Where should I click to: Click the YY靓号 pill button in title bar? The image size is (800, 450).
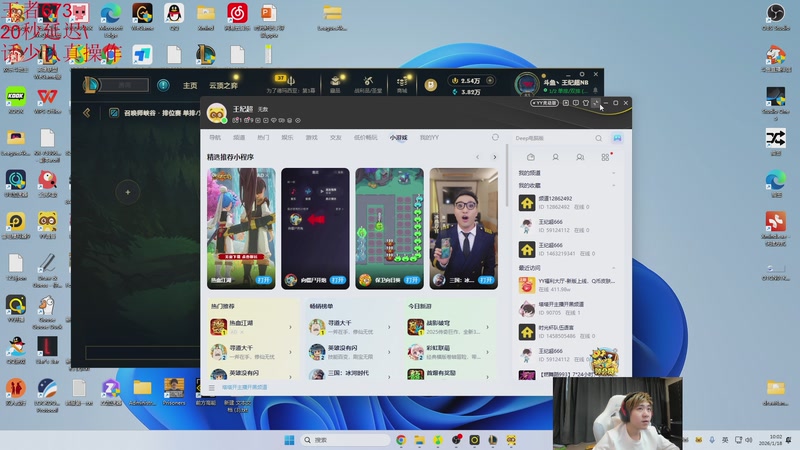pos(544,103)
